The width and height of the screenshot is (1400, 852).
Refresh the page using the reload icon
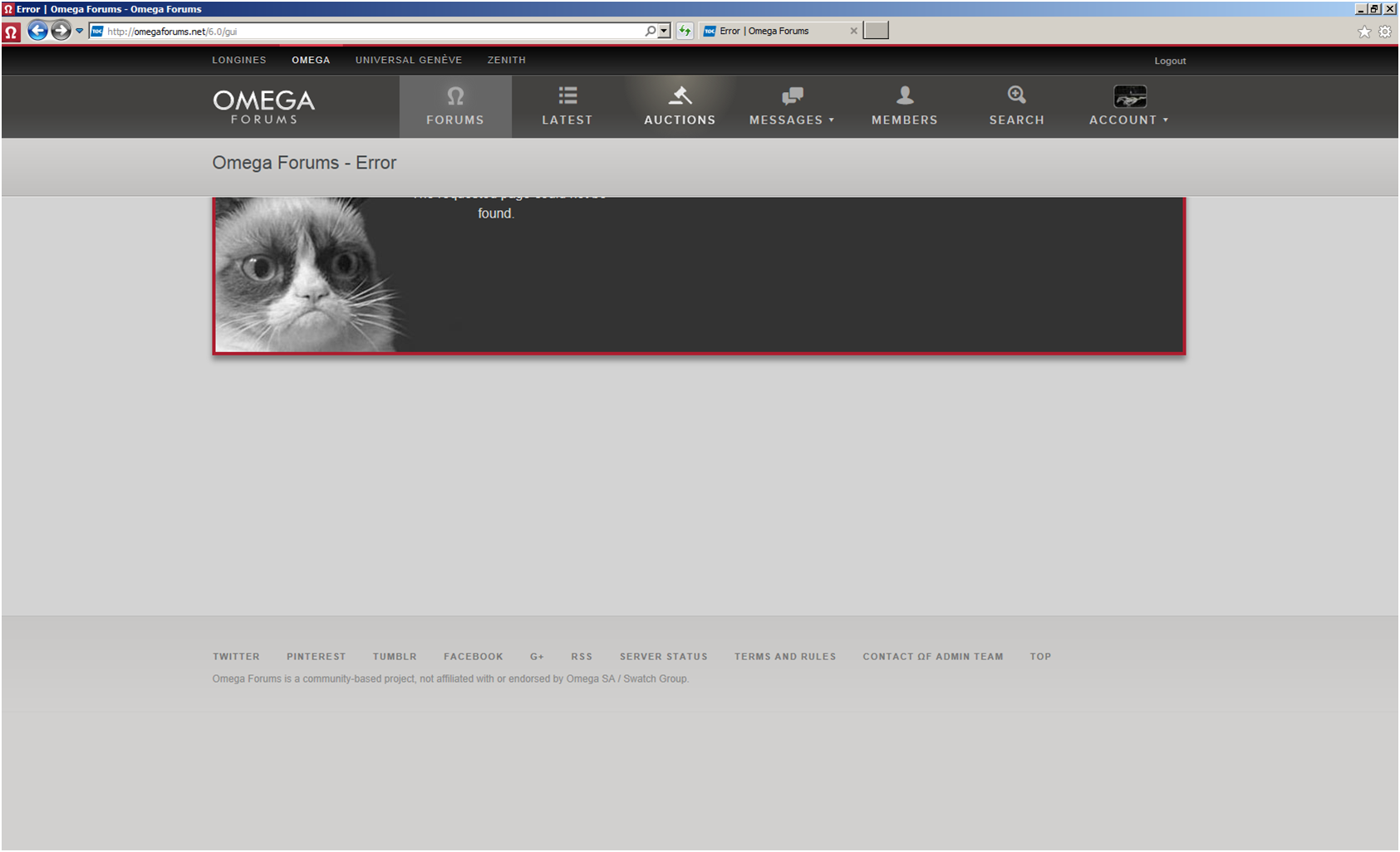[x=685, y=31]
